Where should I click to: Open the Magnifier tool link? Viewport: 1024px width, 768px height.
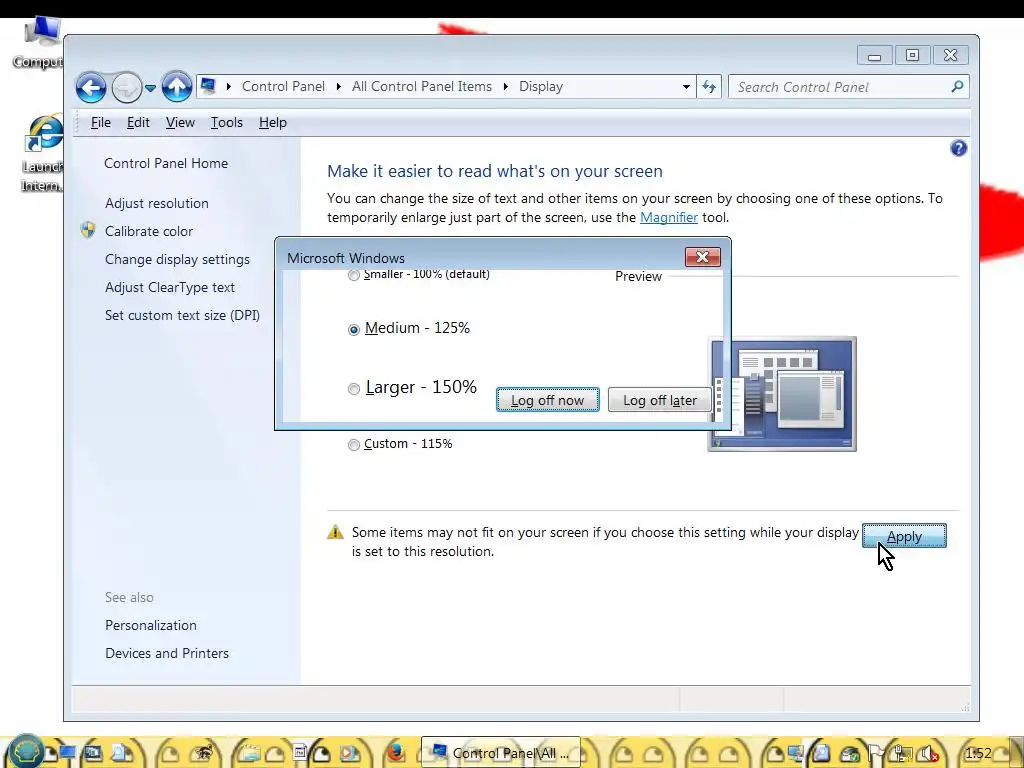tap(669, 217)
